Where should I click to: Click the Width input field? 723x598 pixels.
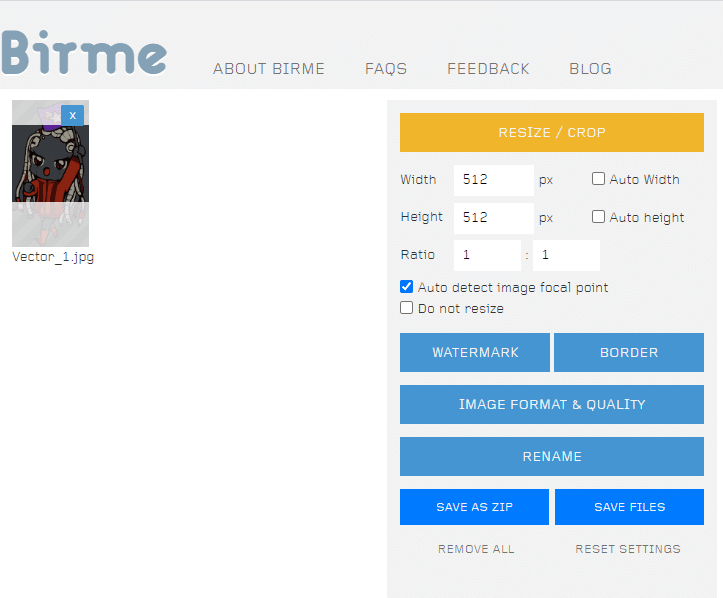tap(494, 179)
